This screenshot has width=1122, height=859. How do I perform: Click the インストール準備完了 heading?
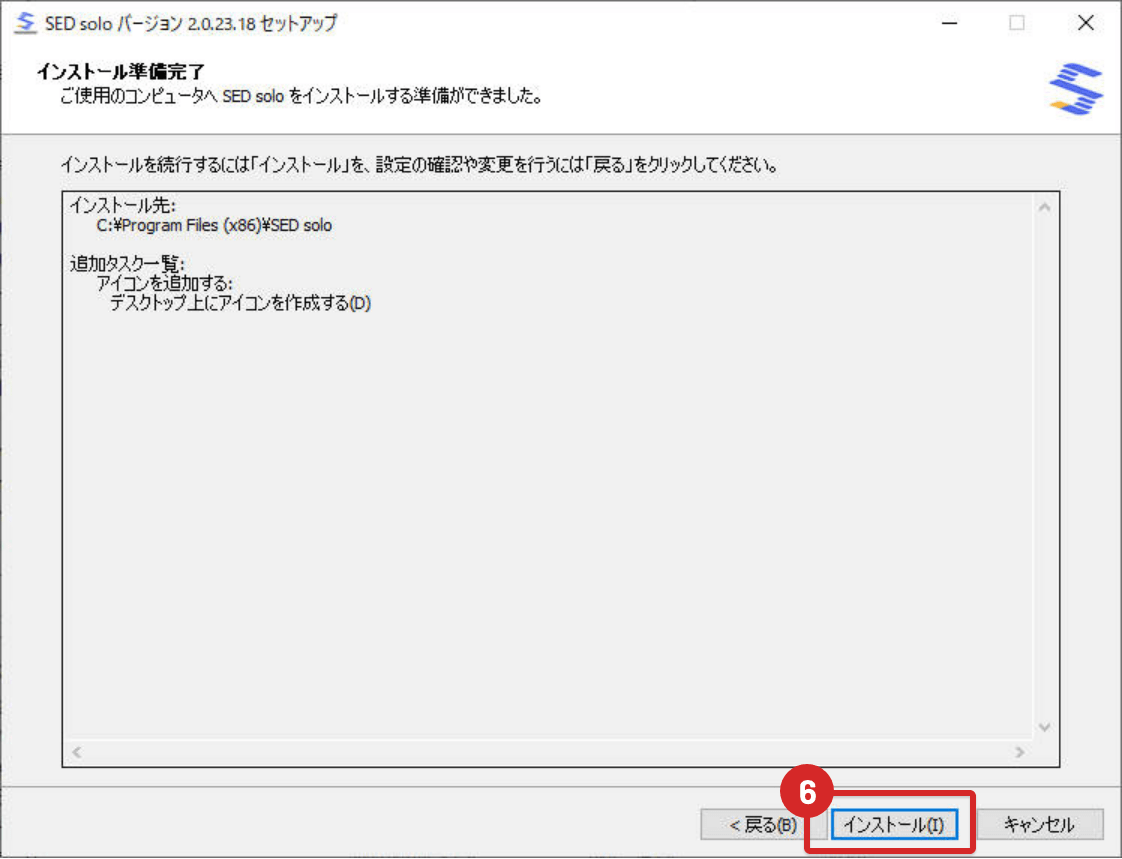121,72
